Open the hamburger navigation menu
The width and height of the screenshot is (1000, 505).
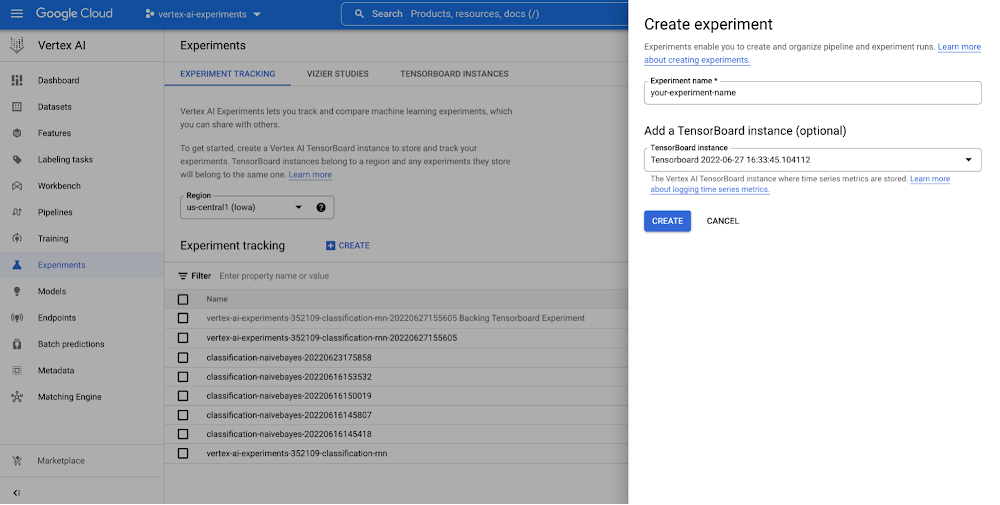[17, 13]
